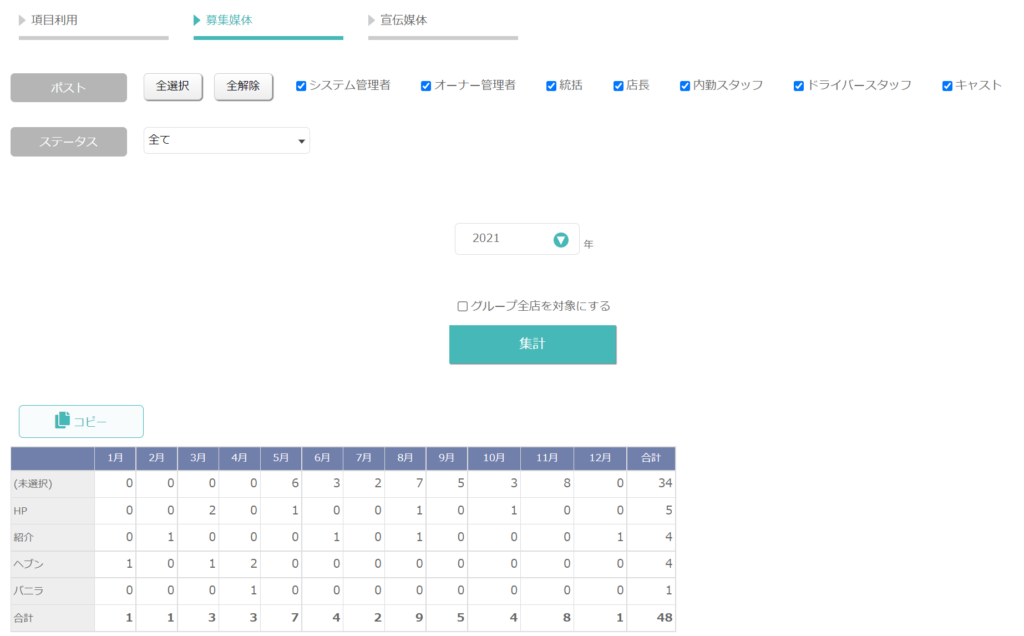Screen dimensions: 1024x636
Task: Click the caret arrow of status select
Action: [301, 141]
